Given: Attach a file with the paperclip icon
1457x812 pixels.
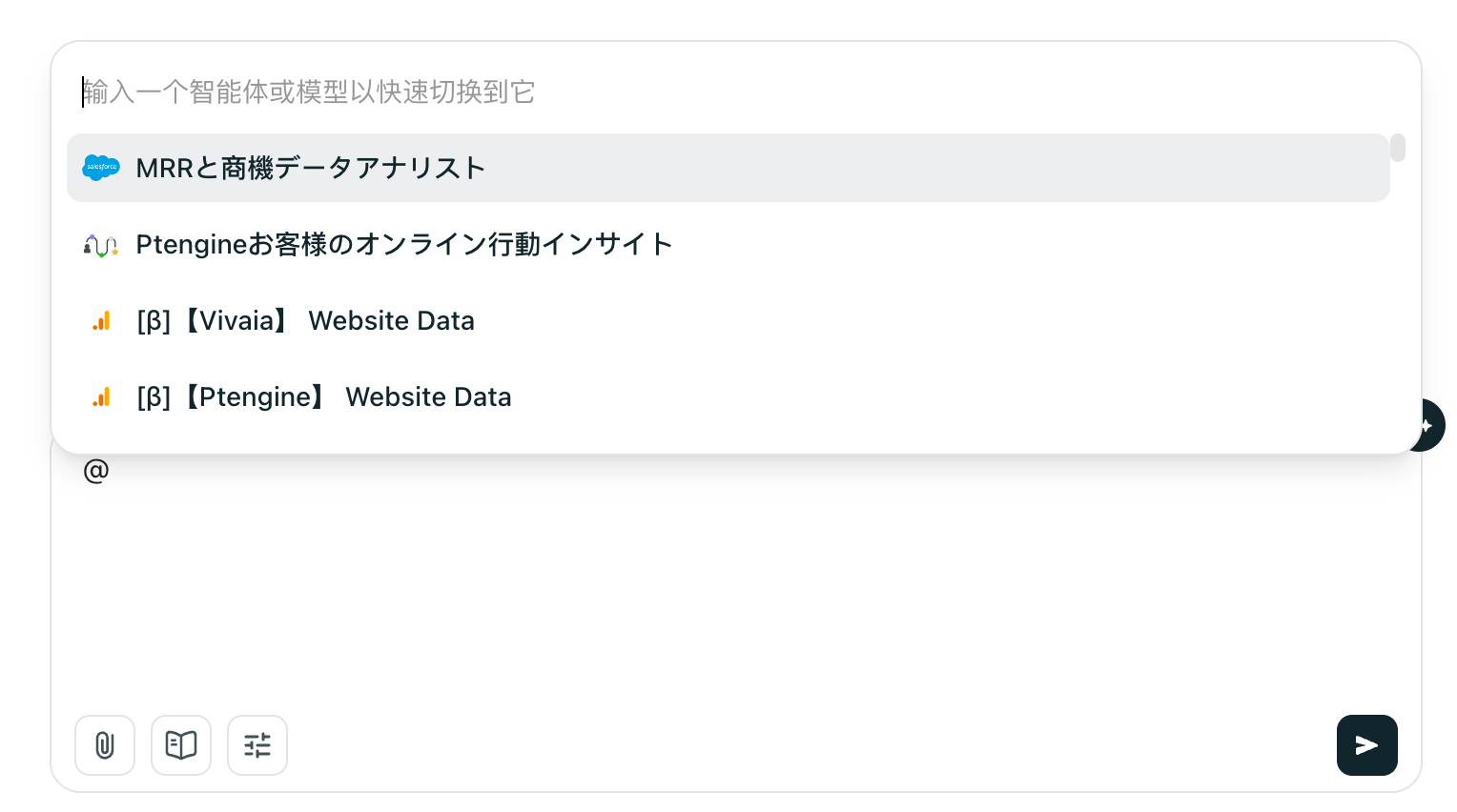Looking at the screenshot, I should [x=105, y=745].
